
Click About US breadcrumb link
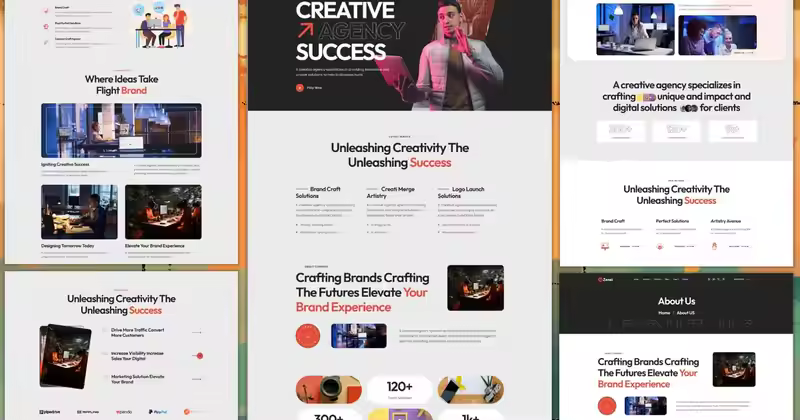[685, 313]
